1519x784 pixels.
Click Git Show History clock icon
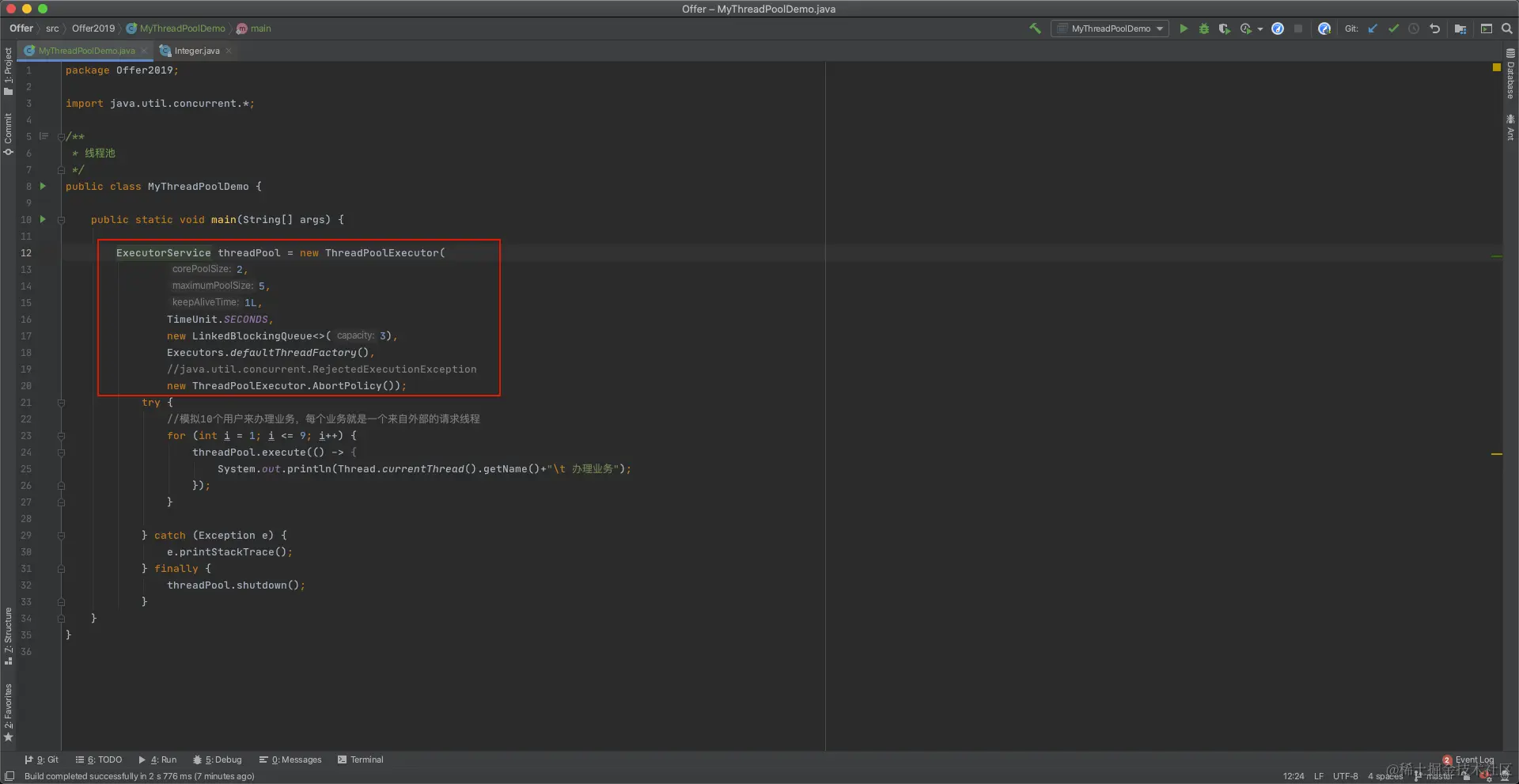[1414, 28]
